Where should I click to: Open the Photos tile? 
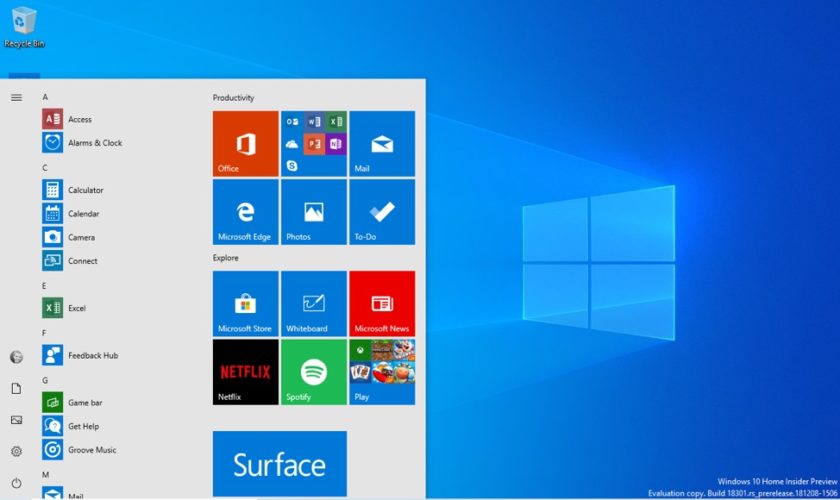(314, 212)
